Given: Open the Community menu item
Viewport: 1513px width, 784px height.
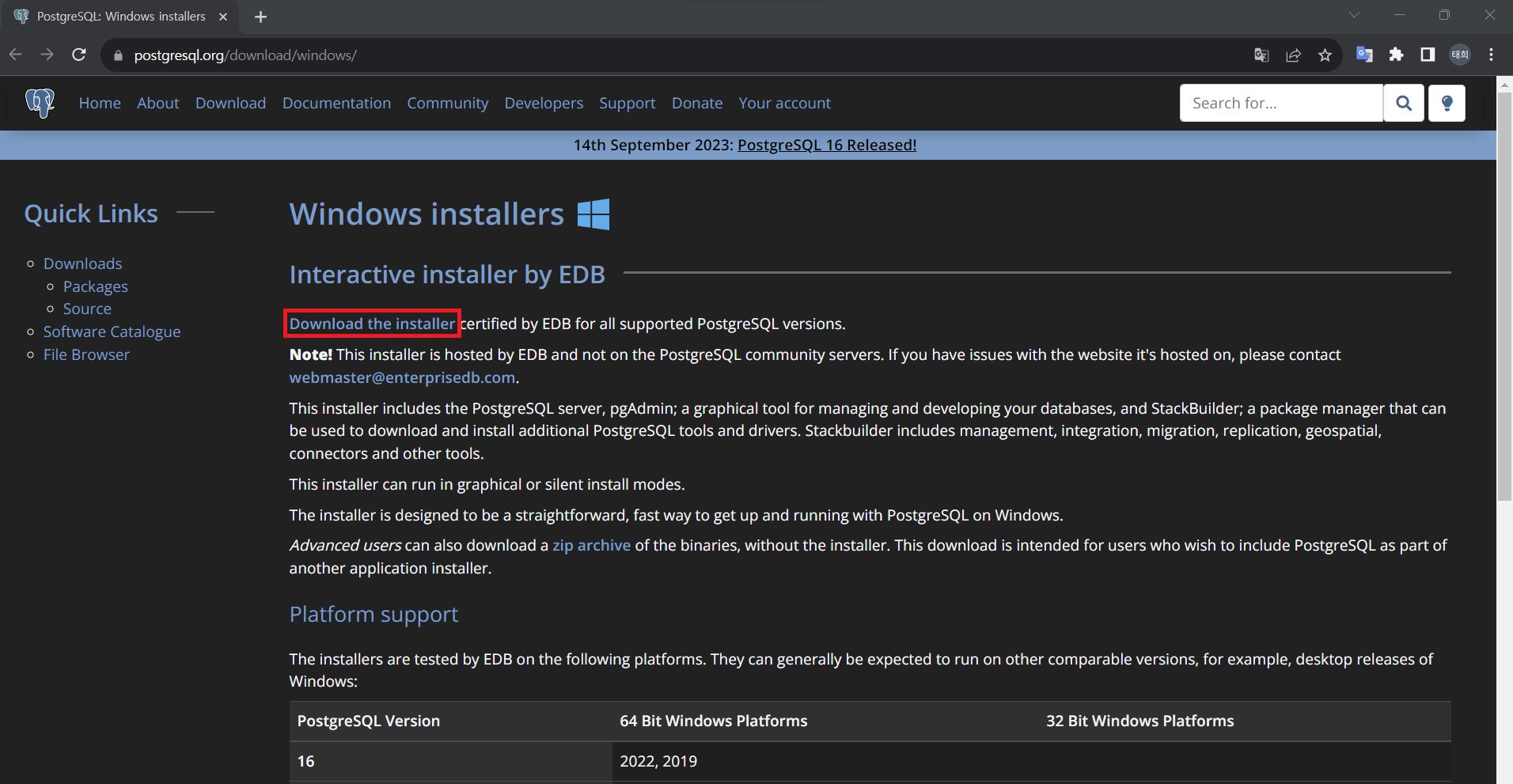Looking at the screenshot, I should 447,103.
